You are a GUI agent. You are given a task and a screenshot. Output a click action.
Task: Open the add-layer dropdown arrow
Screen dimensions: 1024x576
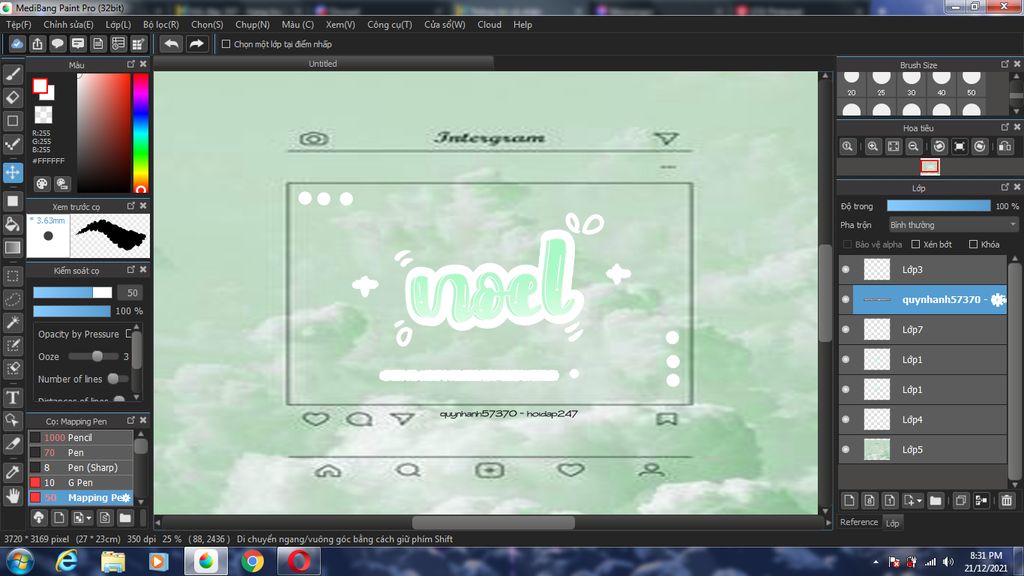pyautogui.click(x=920, y=501)
